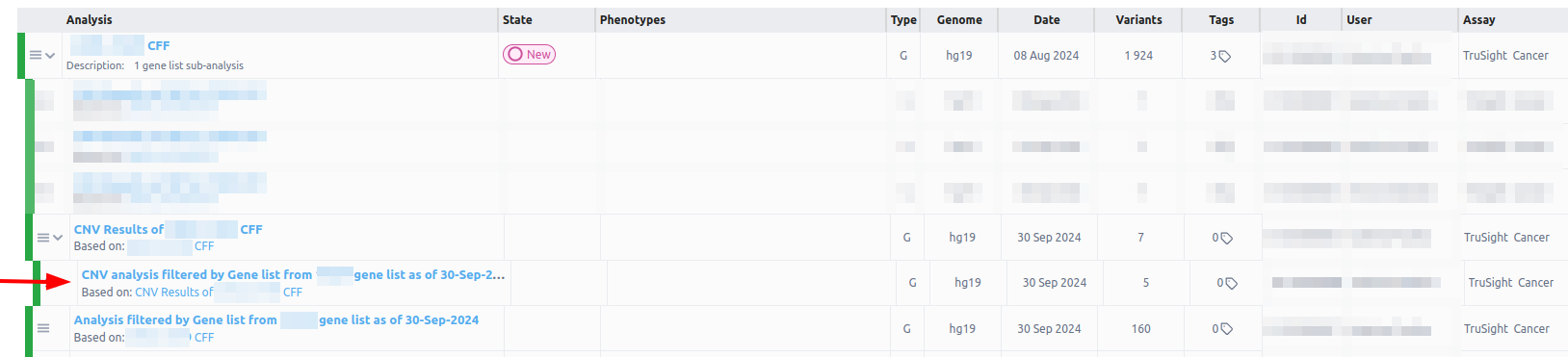Click the tag icon in the 5 variants row
Screen dimensions: 1568x357
[x=1232, y=284]
